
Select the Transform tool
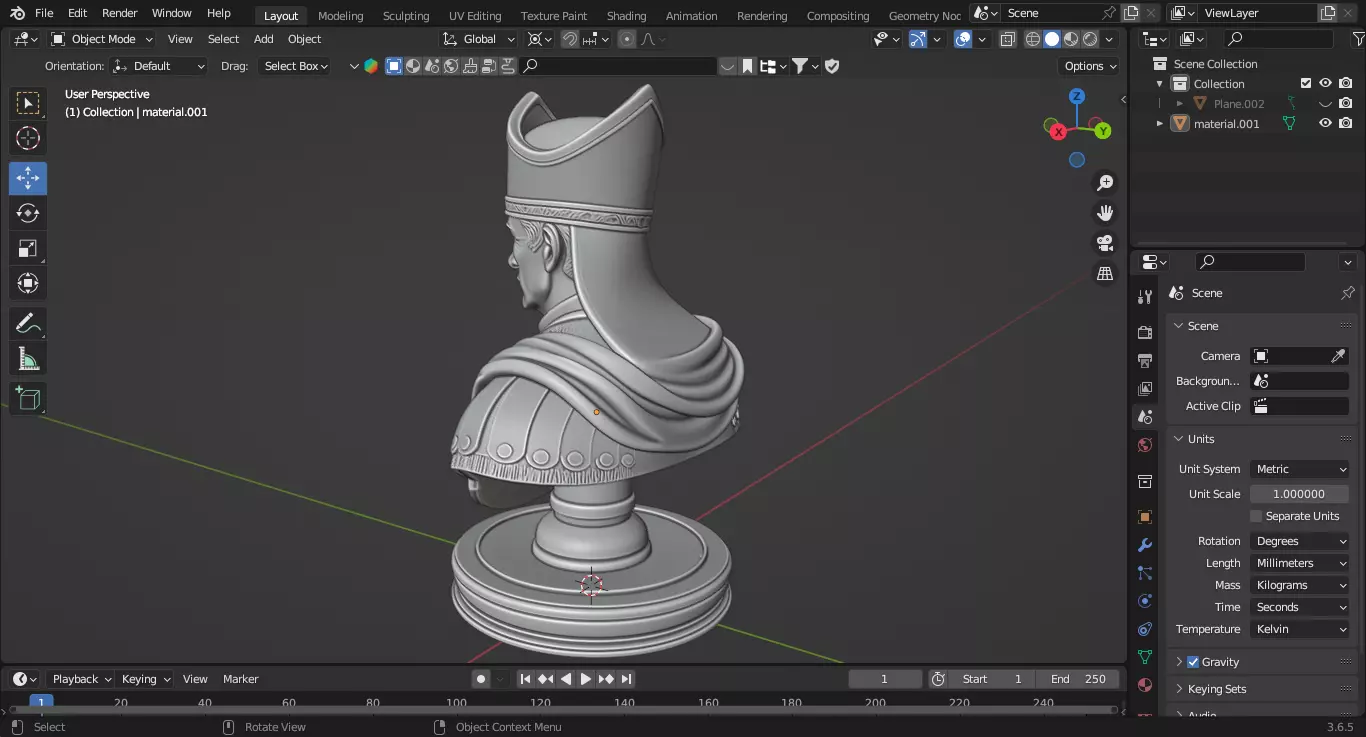[x=28, y=283]
